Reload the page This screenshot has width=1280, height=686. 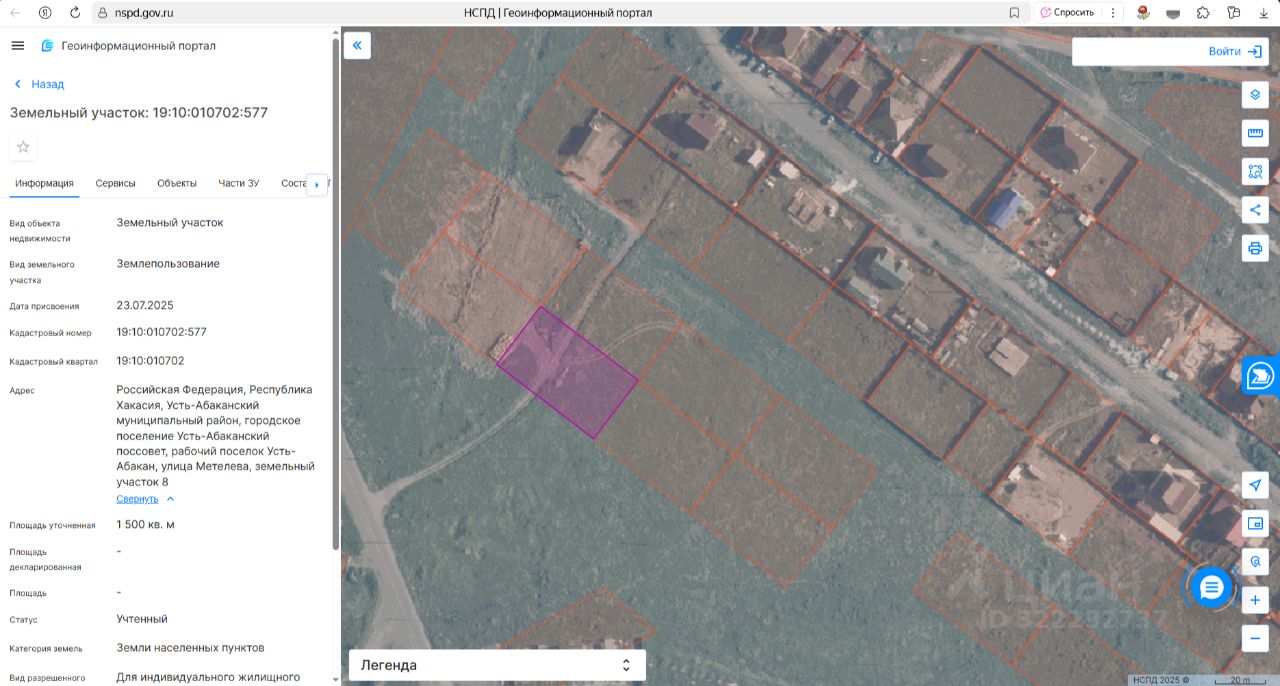click(x=75, y=13)
